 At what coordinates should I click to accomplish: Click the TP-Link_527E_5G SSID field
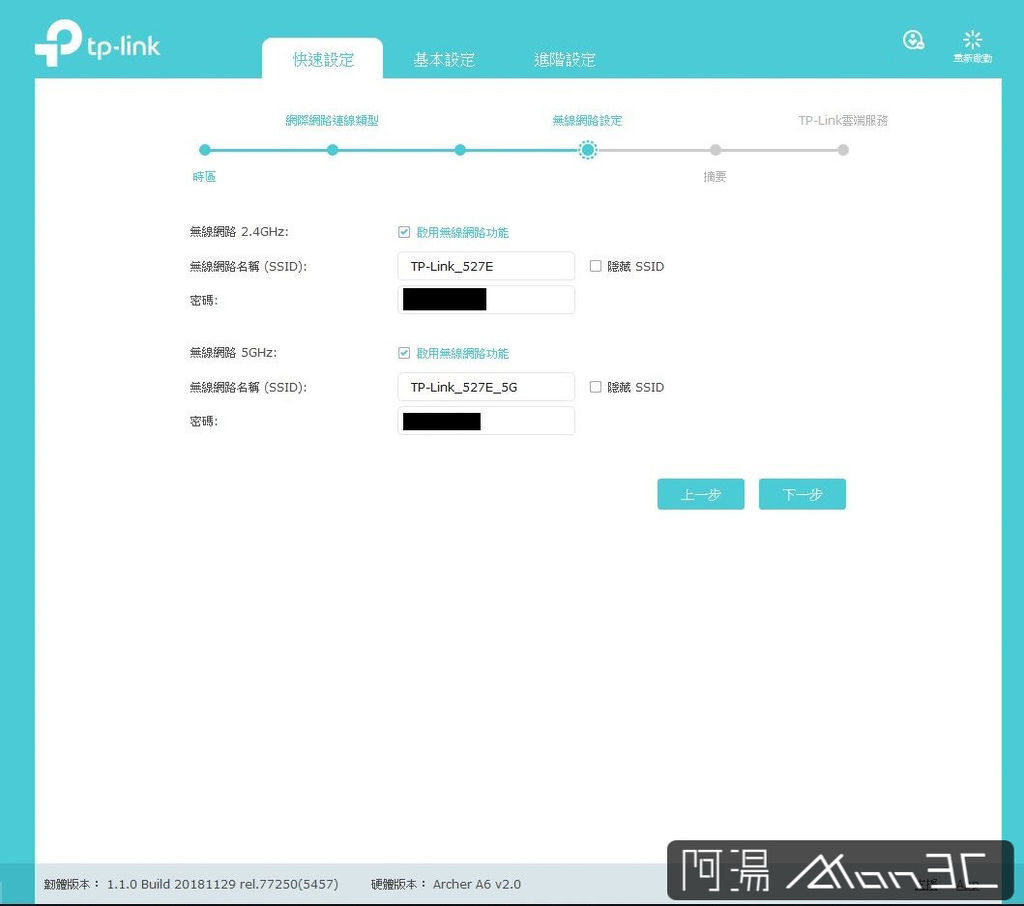(486, 387)
